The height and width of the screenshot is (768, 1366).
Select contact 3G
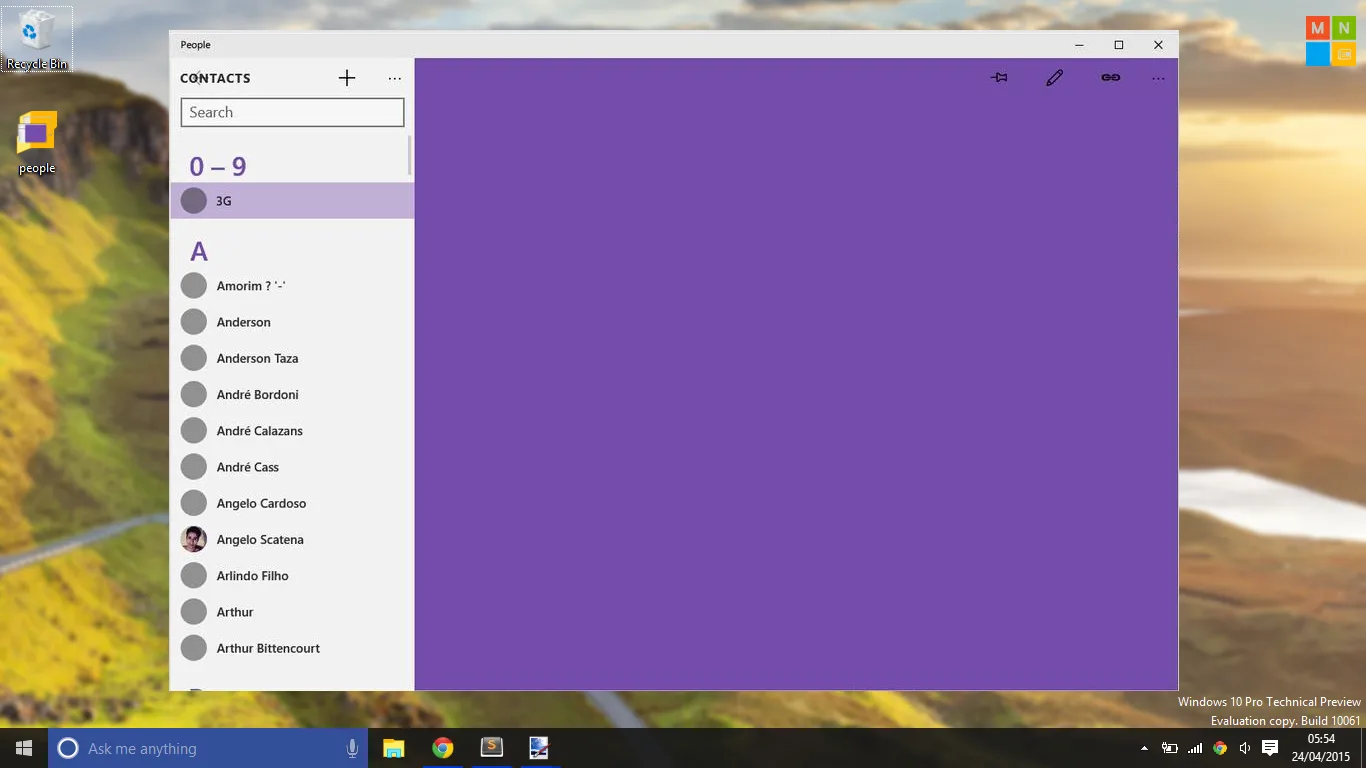pyautogui.click(x=292, y=200)
